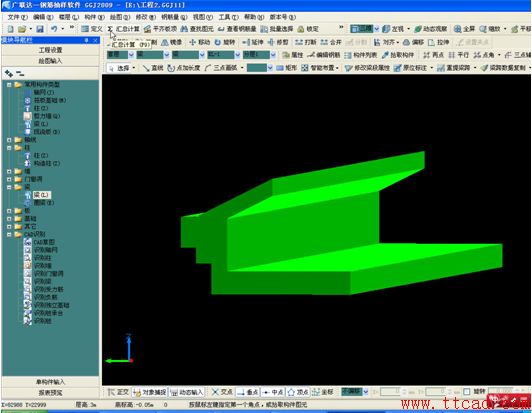Viewport: 532px width, 413px height.
Task: Expand the 墙 tree folder
Action: point(9,171)
